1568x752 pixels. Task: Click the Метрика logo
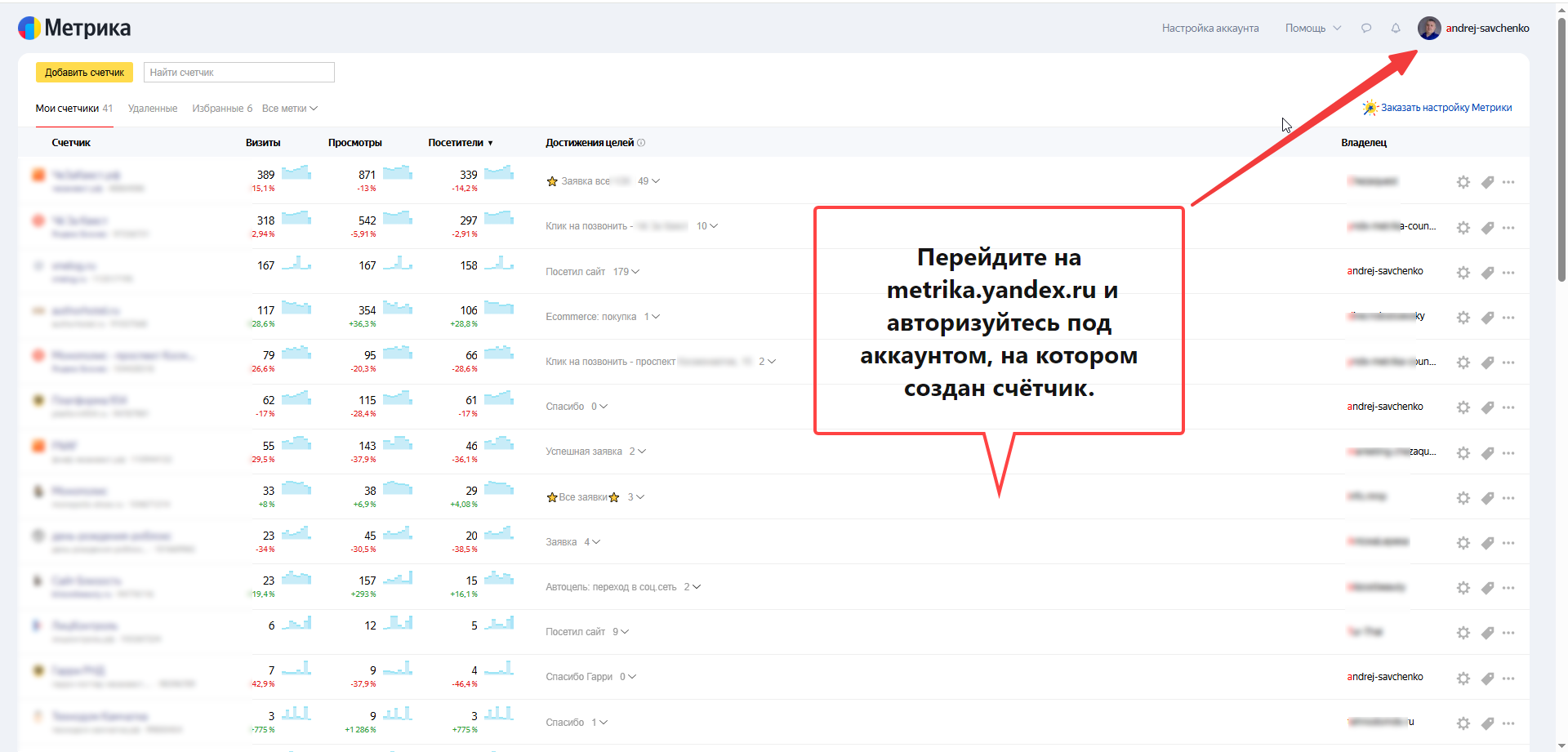[74, 28]
